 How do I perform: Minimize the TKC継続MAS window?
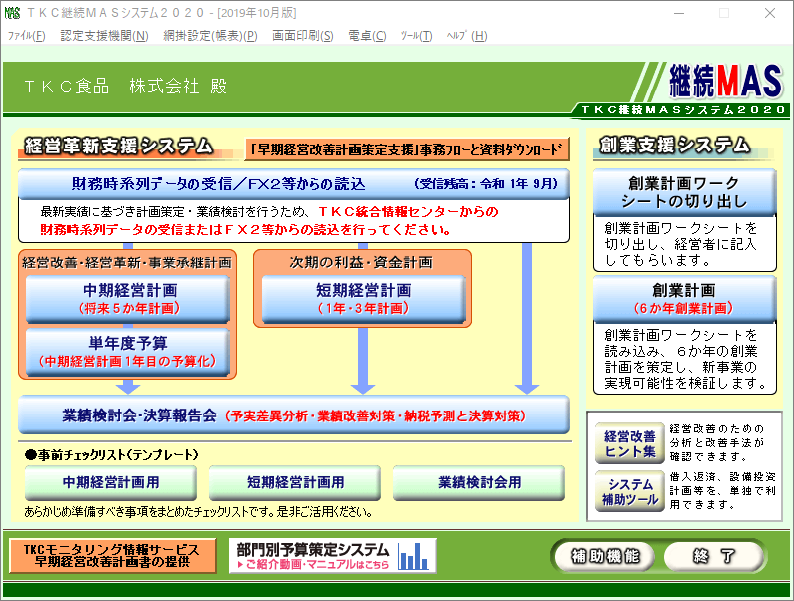pyautogui.click(x=679, y=13)
